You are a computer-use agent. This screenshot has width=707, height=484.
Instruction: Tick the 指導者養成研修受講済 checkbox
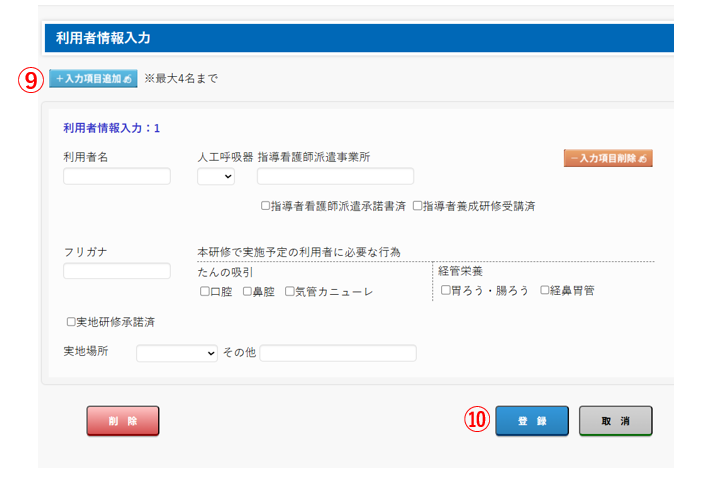point(417,206)
